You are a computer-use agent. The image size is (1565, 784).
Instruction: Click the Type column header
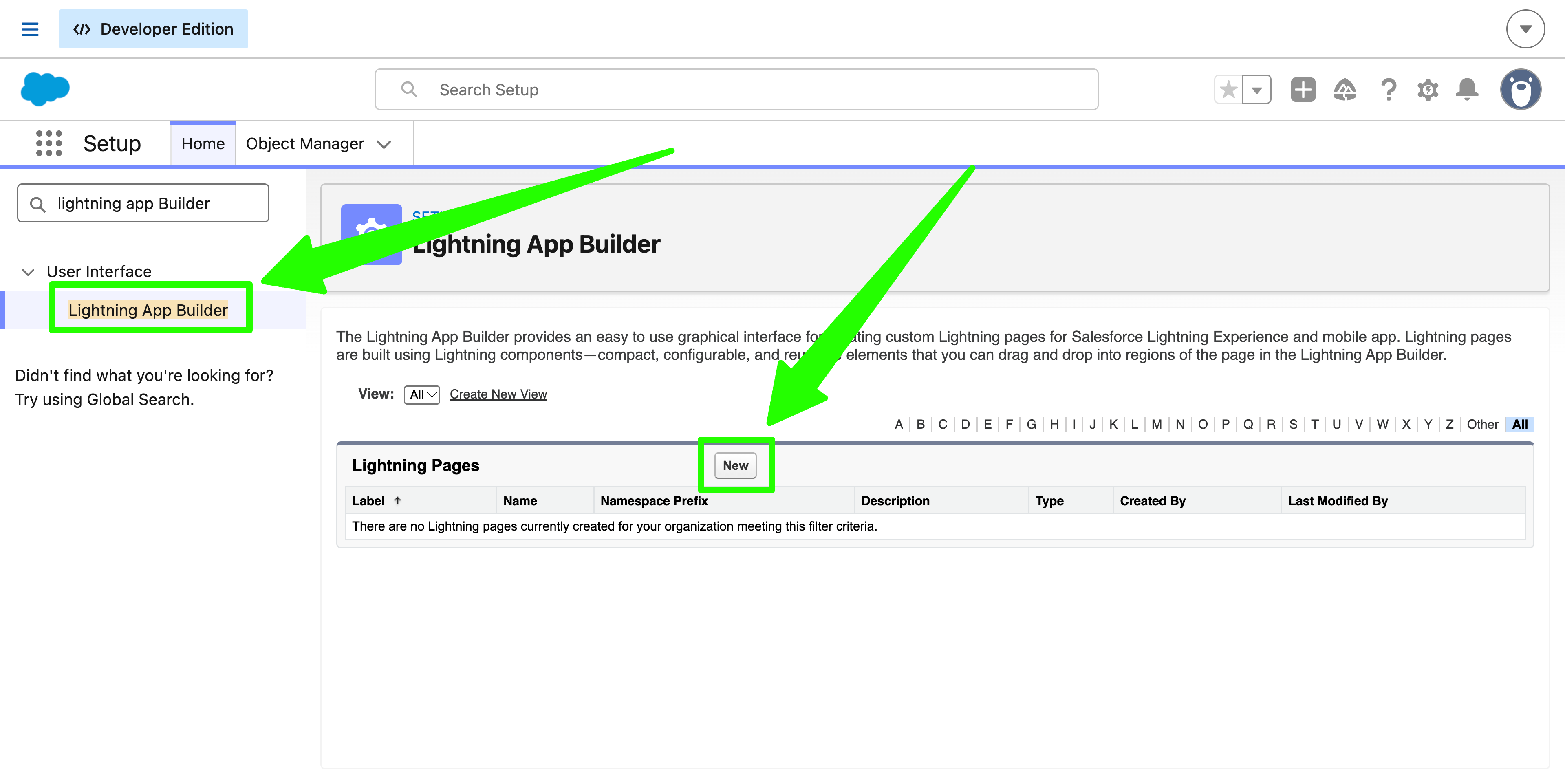1049,500
